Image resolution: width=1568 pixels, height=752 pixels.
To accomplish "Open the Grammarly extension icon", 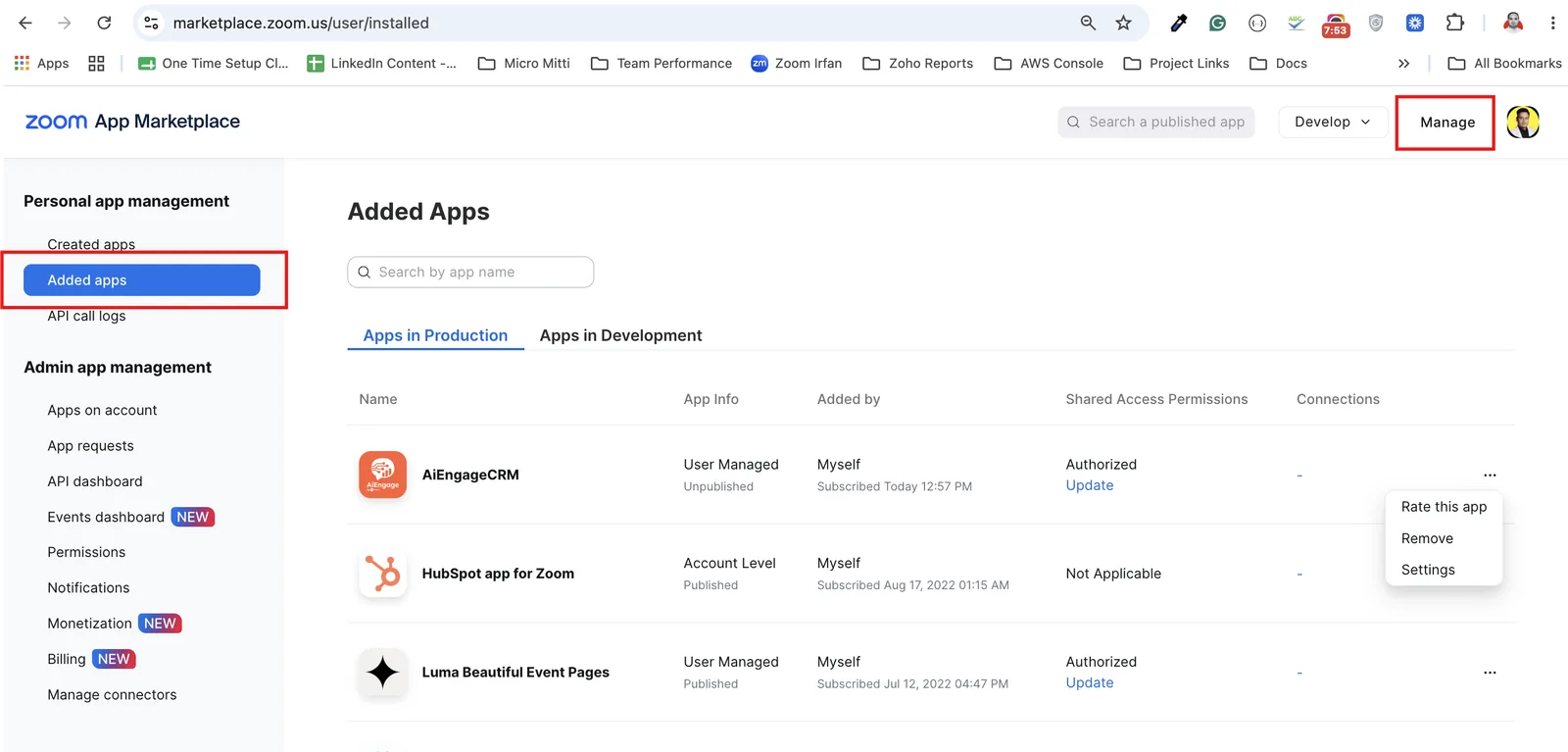I will [x=1218, y=23].
